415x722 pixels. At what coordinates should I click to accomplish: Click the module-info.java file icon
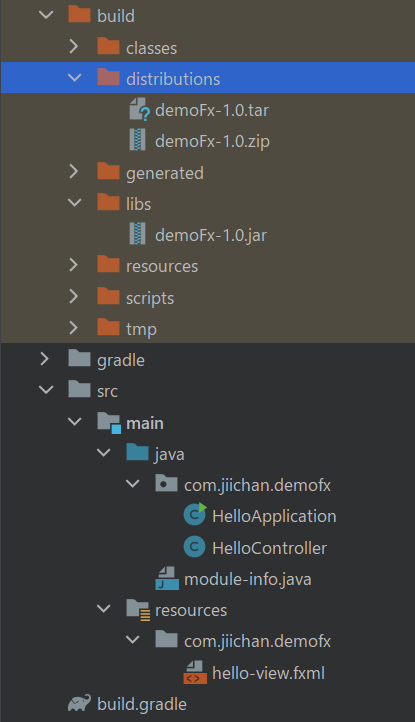[x=167, y=578]
